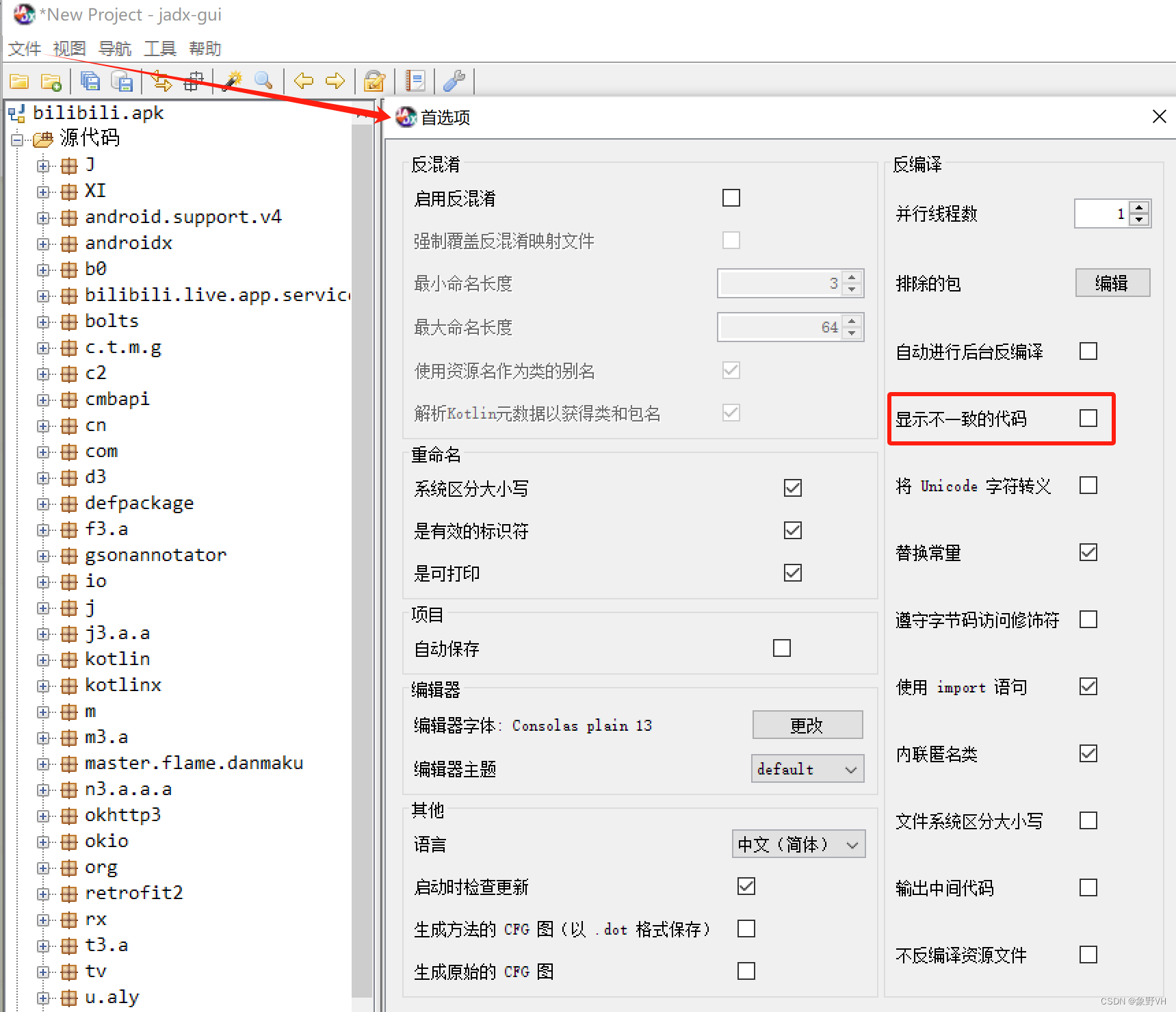Enable the 自动保存 checkbox

click(x=782, y=648)
